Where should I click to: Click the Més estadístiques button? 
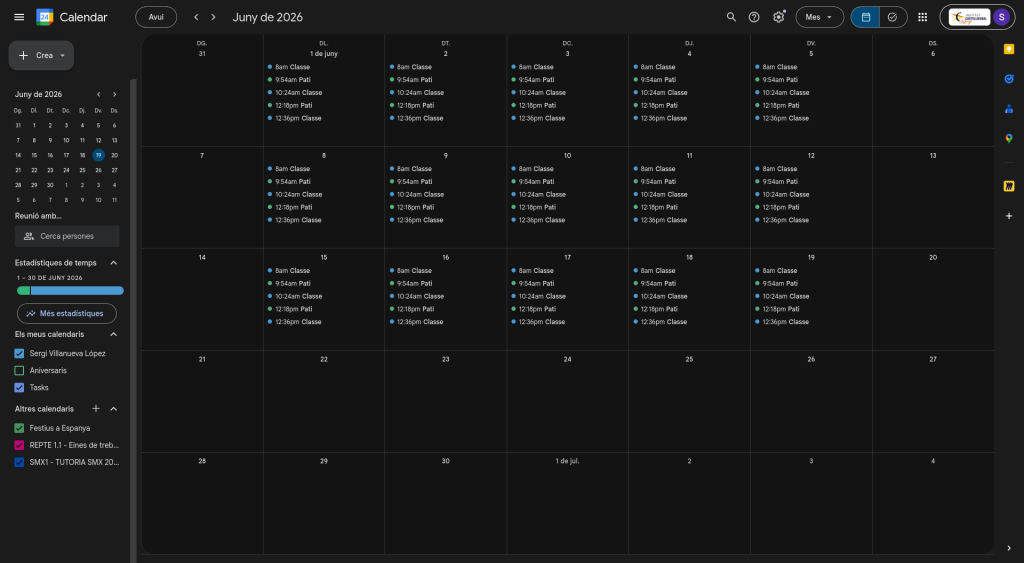(x=67, y=313)
